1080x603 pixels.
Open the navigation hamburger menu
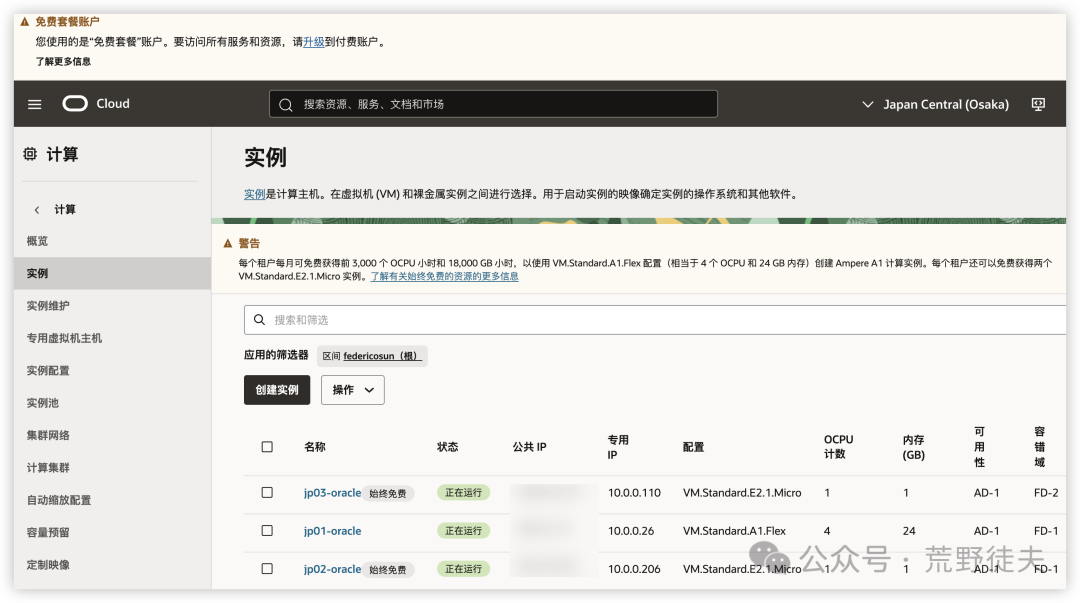coord(34,103)
